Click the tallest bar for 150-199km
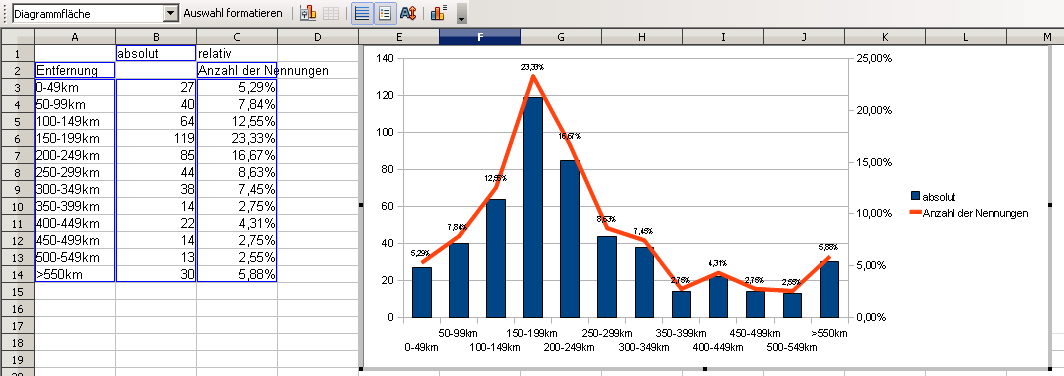Viewport: 1064px width, 376px height. pyautogui.click(x=532, y=207)
